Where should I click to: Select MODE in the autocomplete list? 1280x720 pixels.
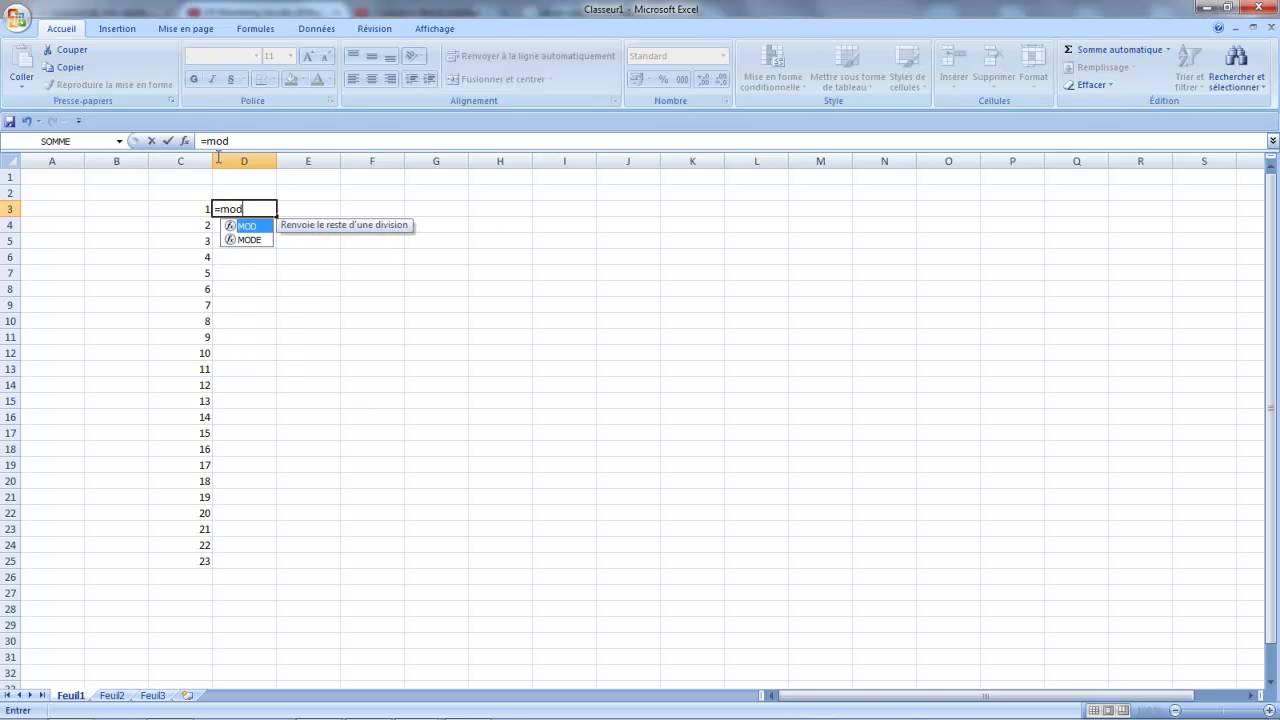247,240
